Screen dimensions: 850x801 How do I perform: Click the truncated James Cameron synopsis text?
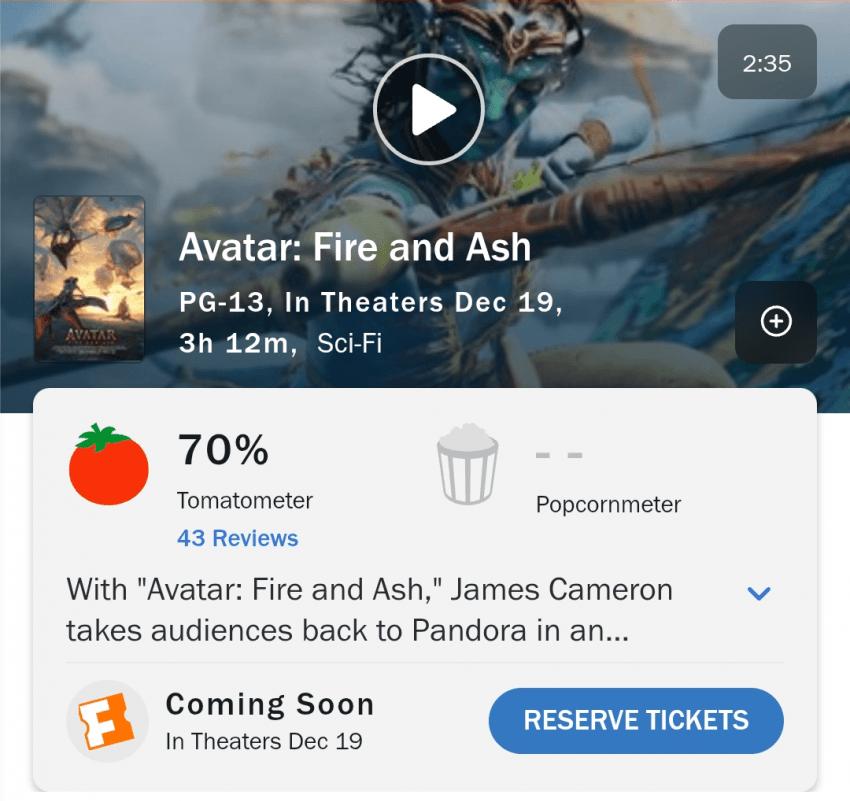pyautogui.click(x=370, y=610)
